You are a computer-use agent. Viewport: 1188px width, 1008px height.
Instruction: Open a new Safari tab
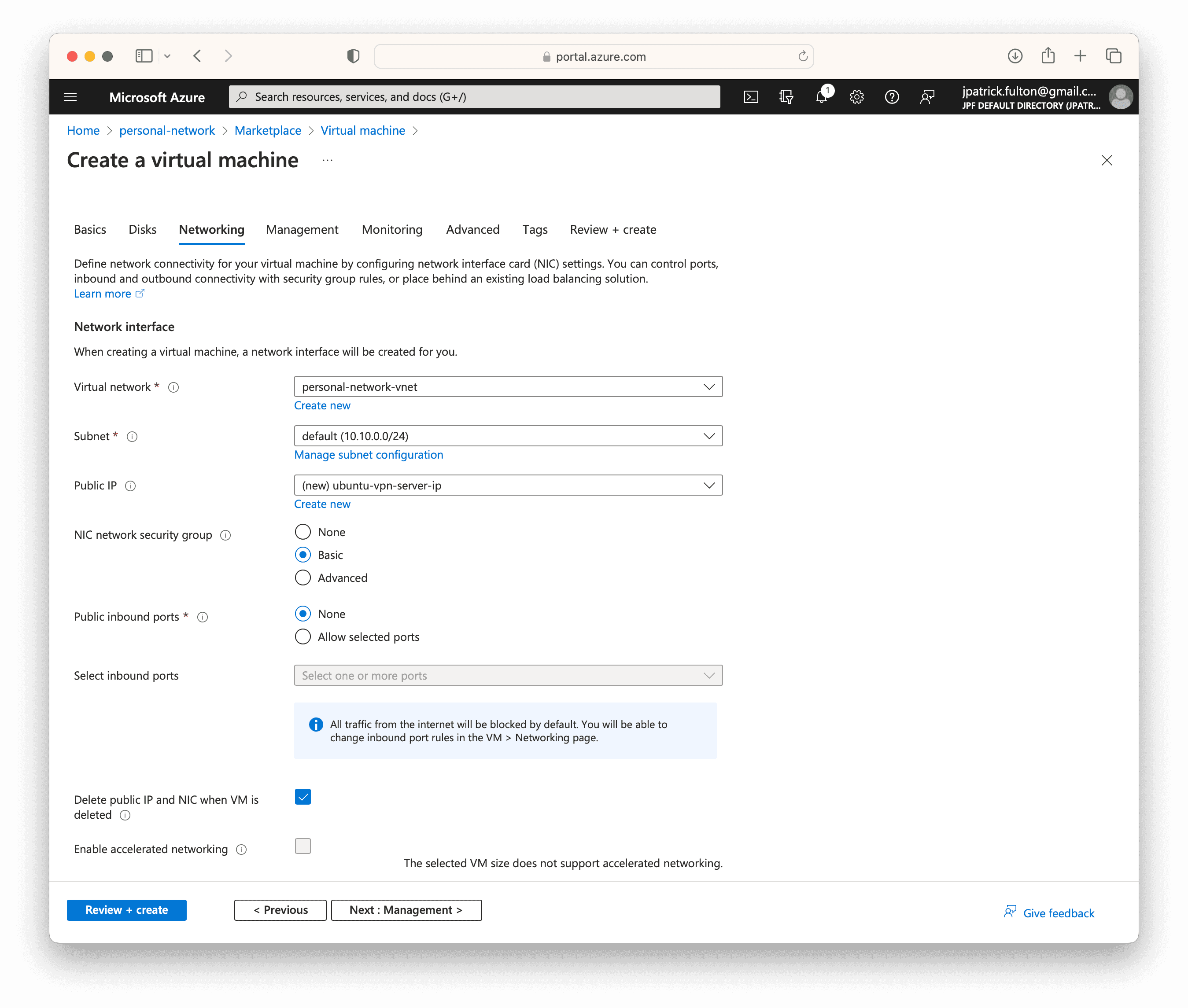click(1080, 56)
